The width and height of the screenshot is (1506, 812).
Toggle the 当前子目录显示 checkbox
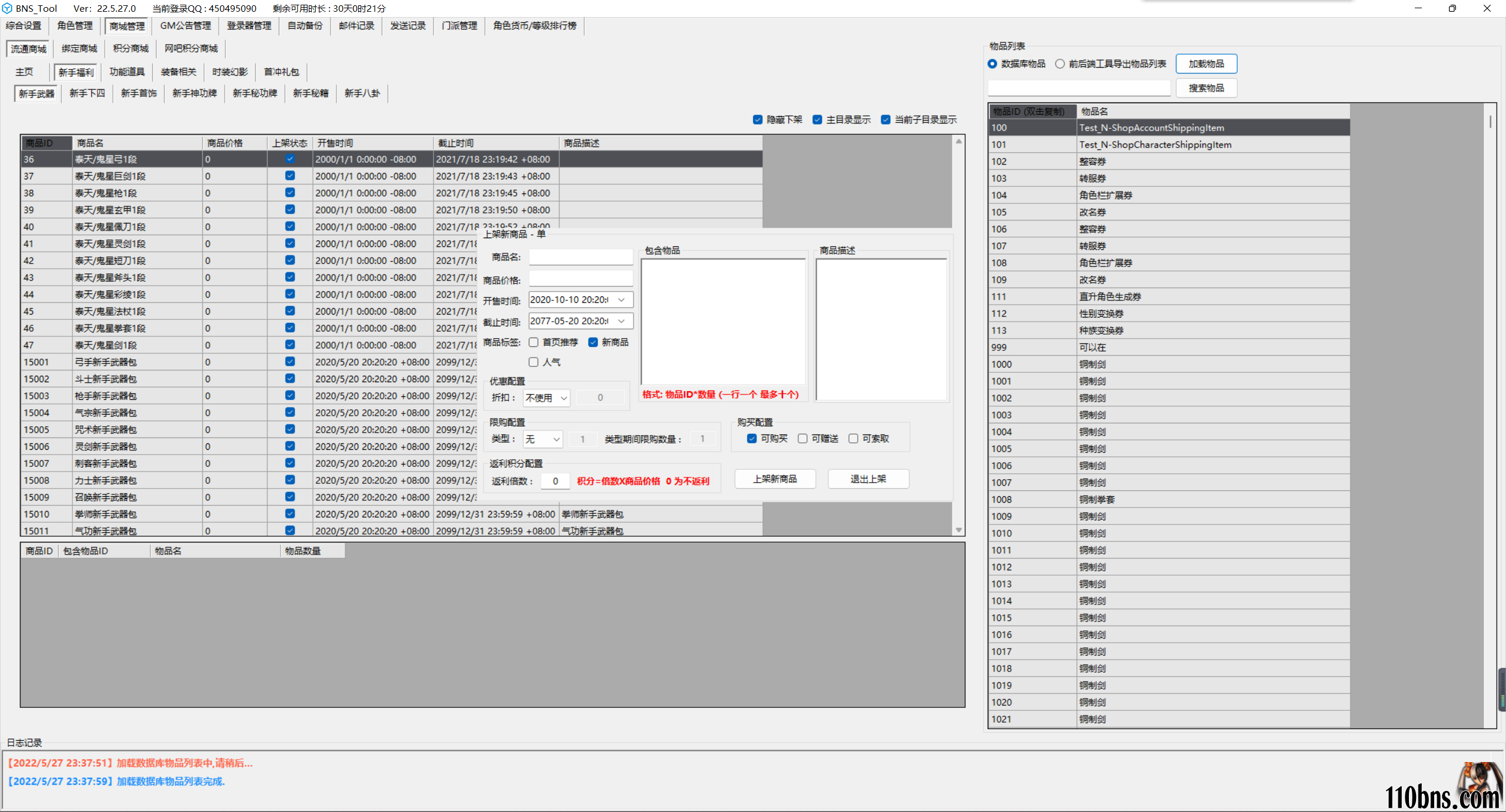click(x=885, y=119)
